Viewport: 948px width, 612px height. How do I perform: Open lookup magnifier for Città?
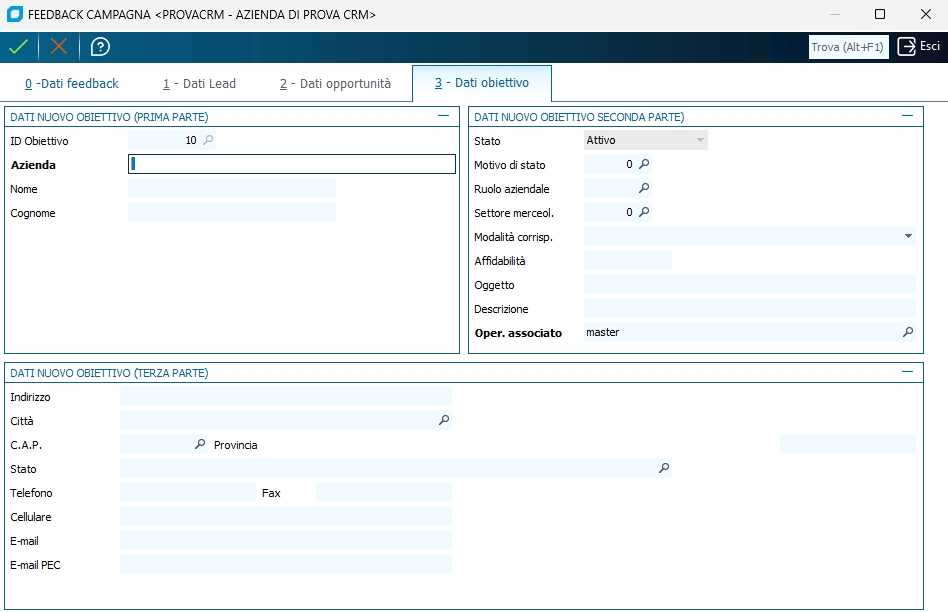click(444, 420)
